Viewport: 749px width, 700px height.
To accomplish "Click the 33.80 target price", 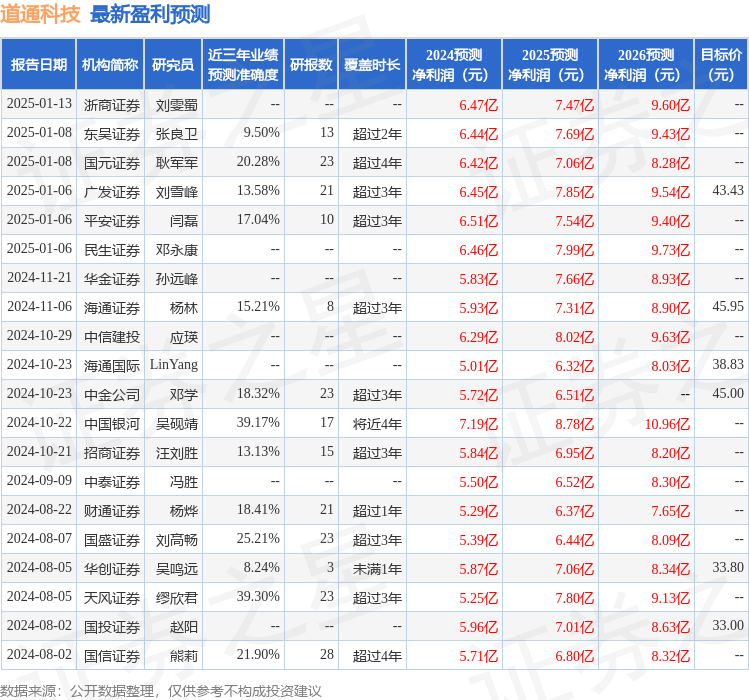I will coord(728,567).
